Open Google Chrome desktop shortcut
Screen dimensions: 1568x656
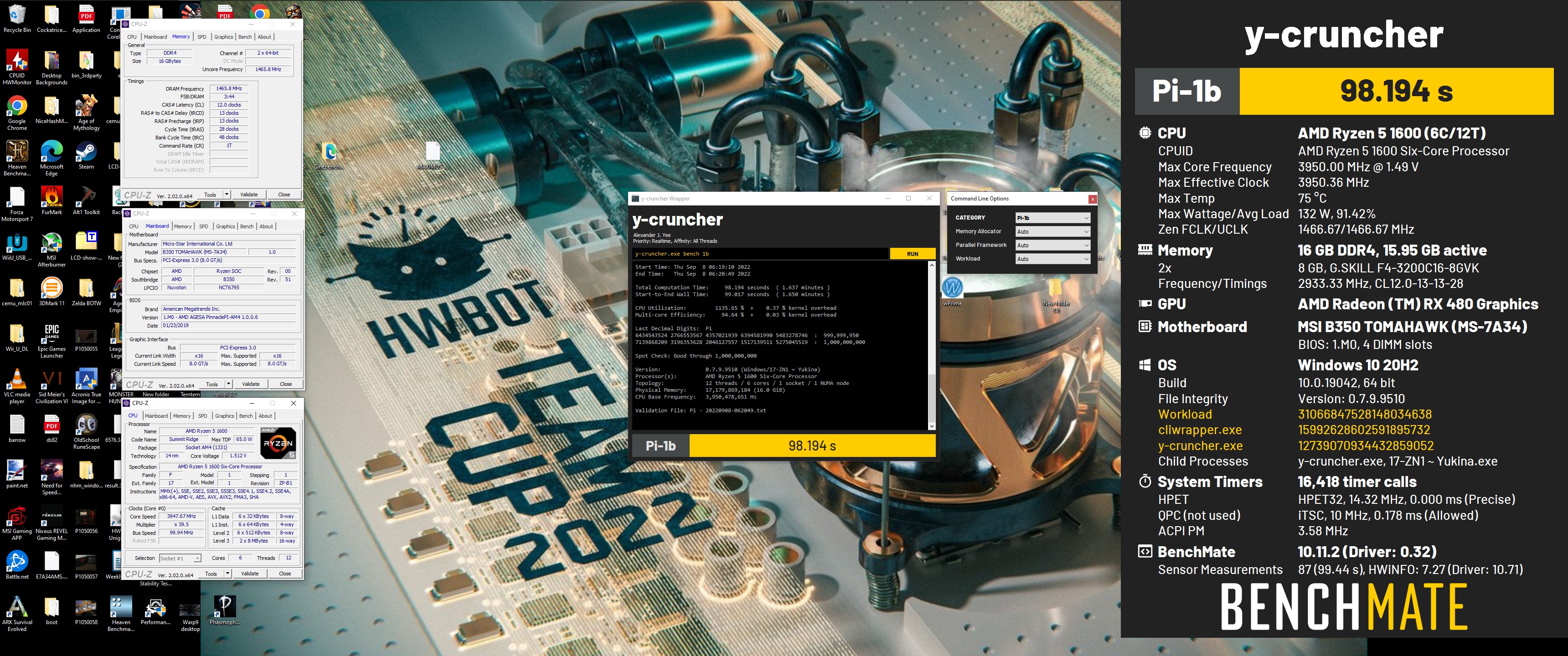(x=17, y=113)
